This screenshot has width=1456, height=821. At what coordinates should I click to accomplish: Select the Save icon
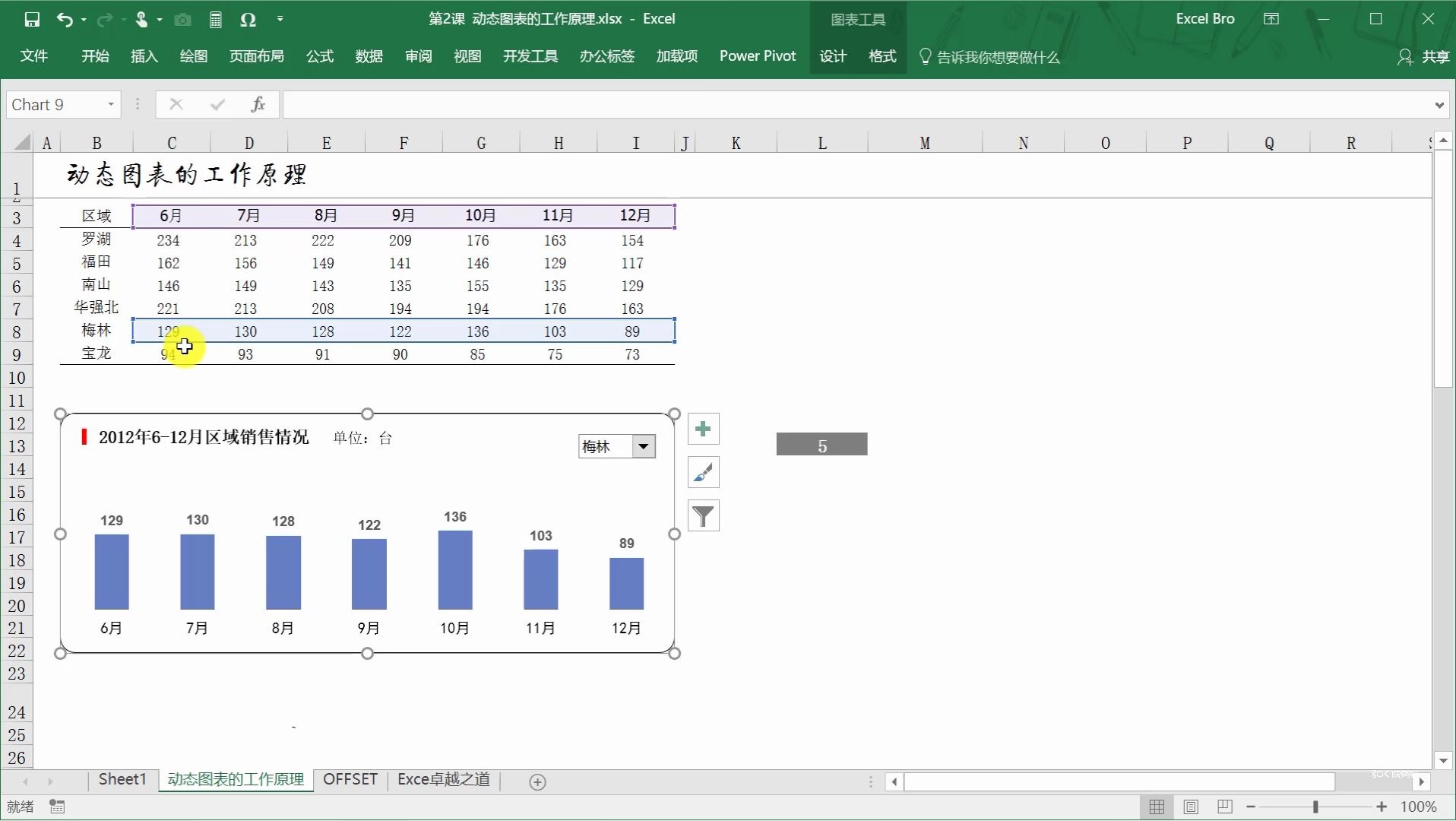(x=31, y=19)
